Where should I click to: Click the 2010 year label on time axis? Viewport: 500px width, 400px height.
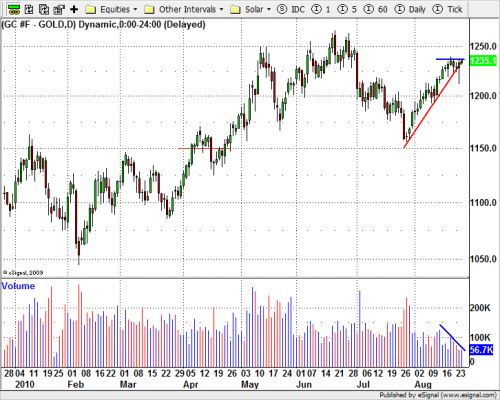click(25, 384)
